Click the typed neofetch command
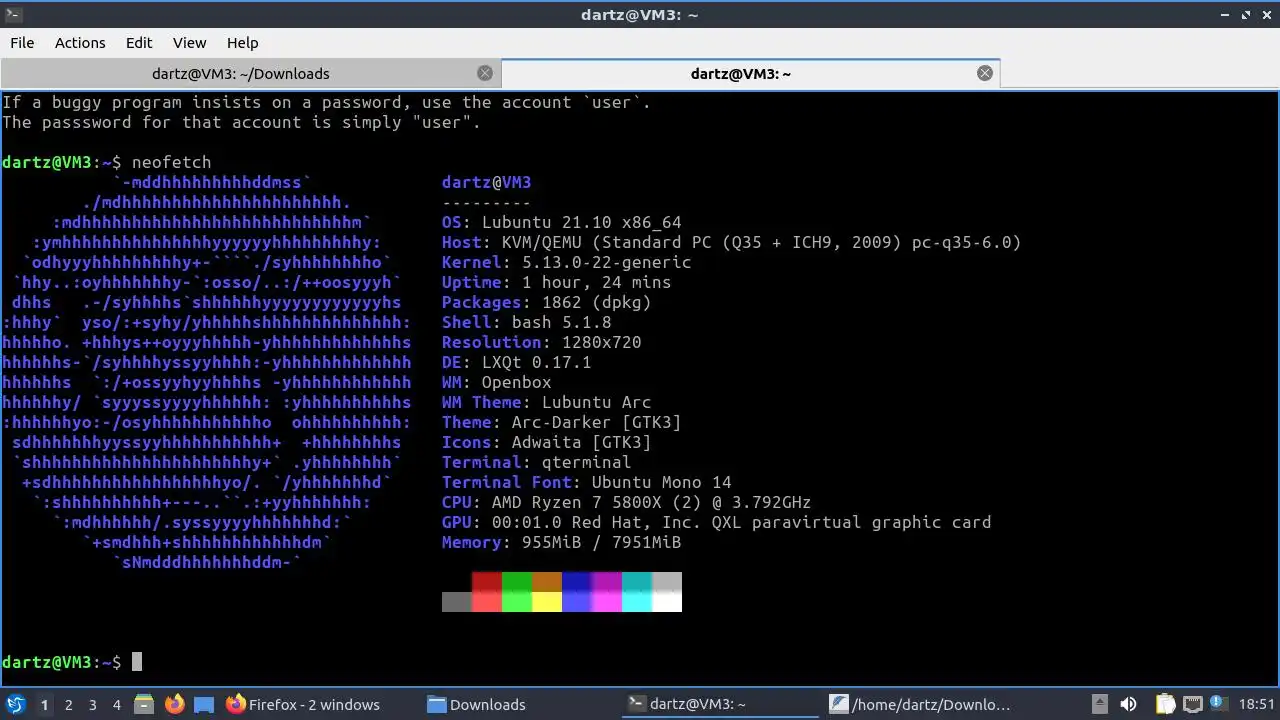1280x720 pixels. (x=171, y=162)
